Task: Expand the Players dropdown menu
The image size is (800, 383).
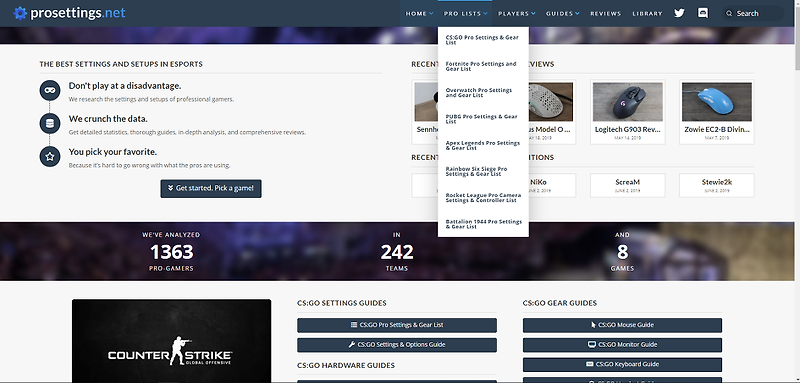Action: pyautogui.click(x=517, y=14)
